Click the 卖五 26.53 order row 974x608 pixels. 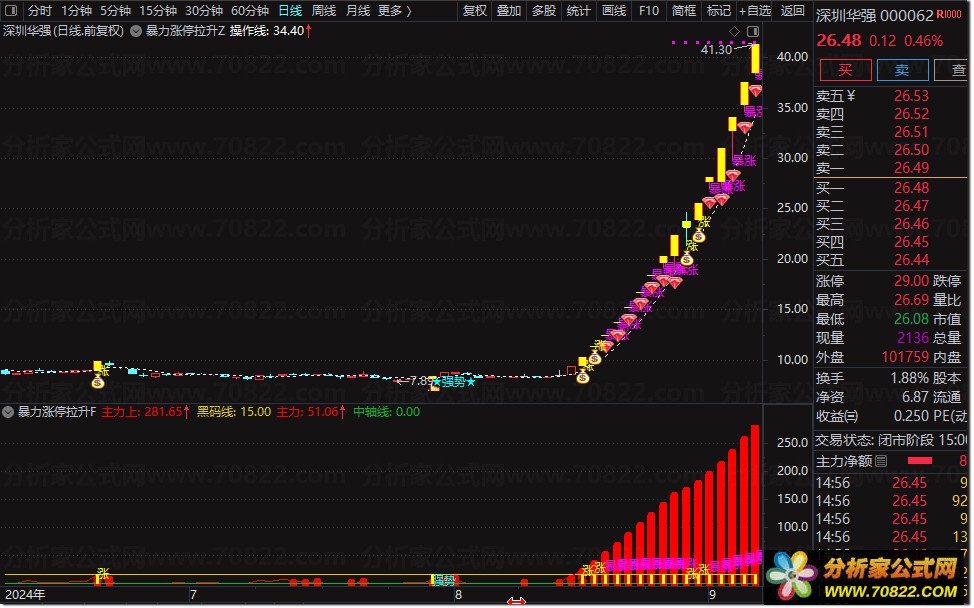[x=892, y=96]
